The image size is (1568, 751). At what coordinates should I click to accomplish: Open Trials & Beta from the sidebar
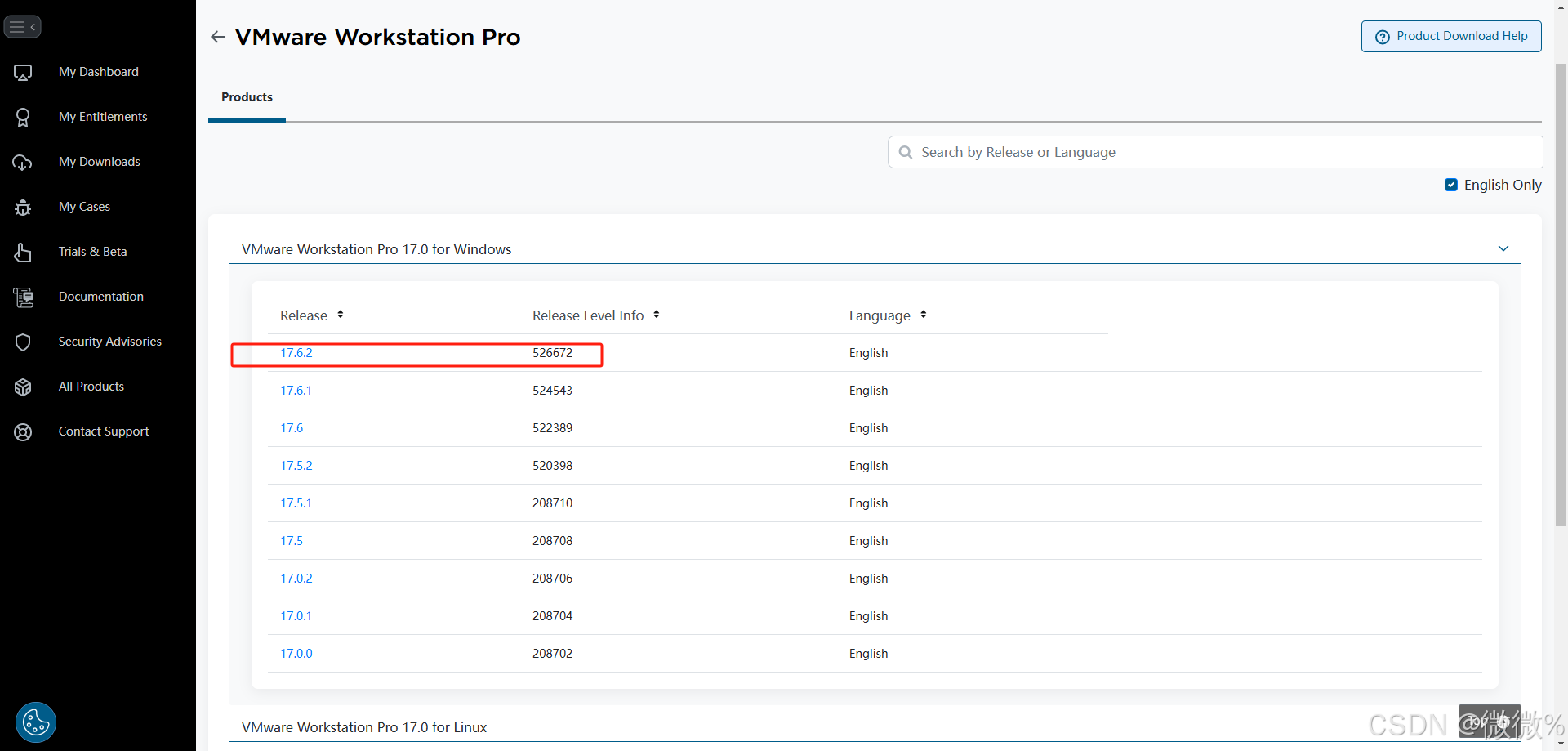pos(93,252)
